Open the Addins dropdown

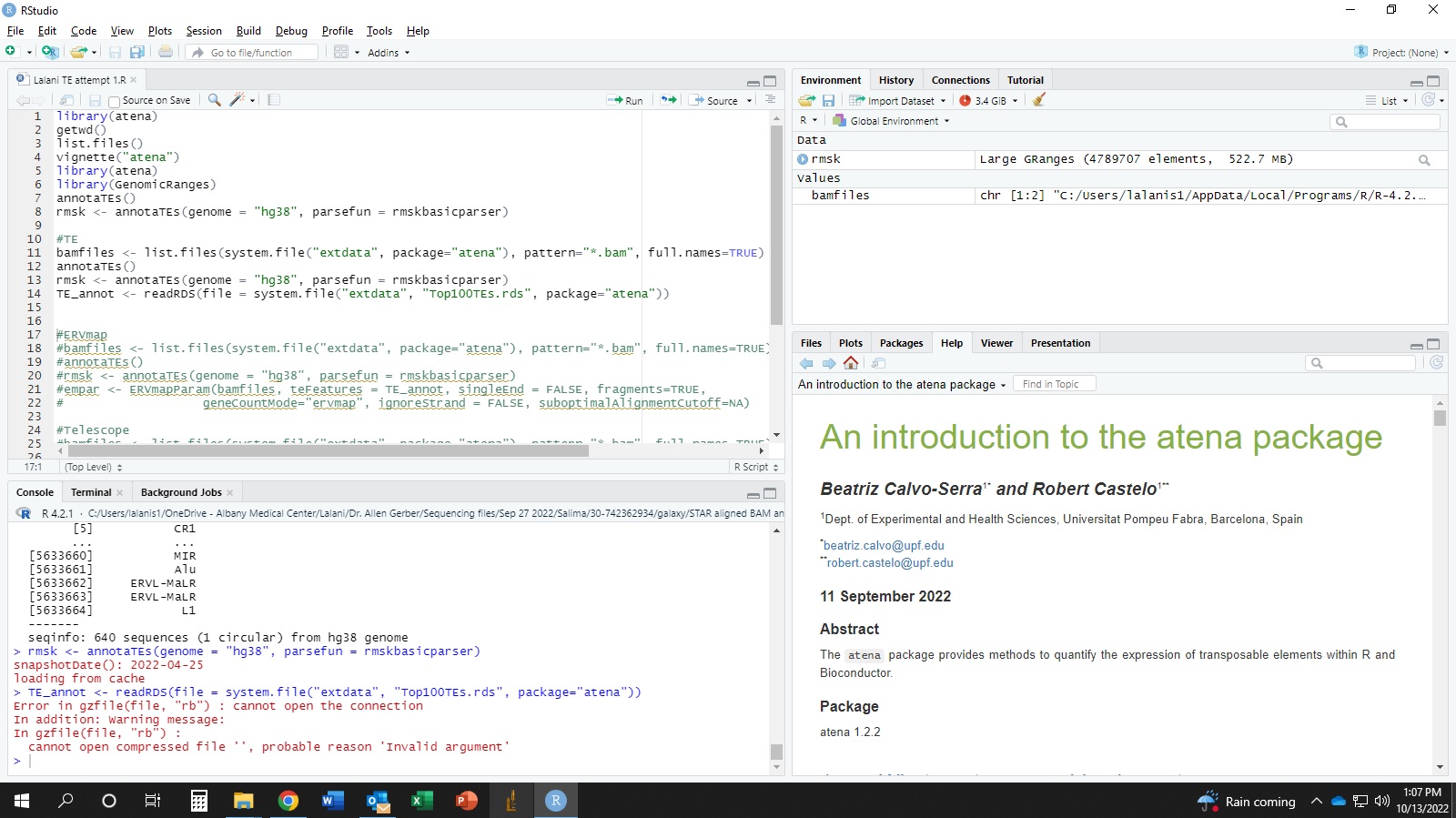click(x=389, y=53)
